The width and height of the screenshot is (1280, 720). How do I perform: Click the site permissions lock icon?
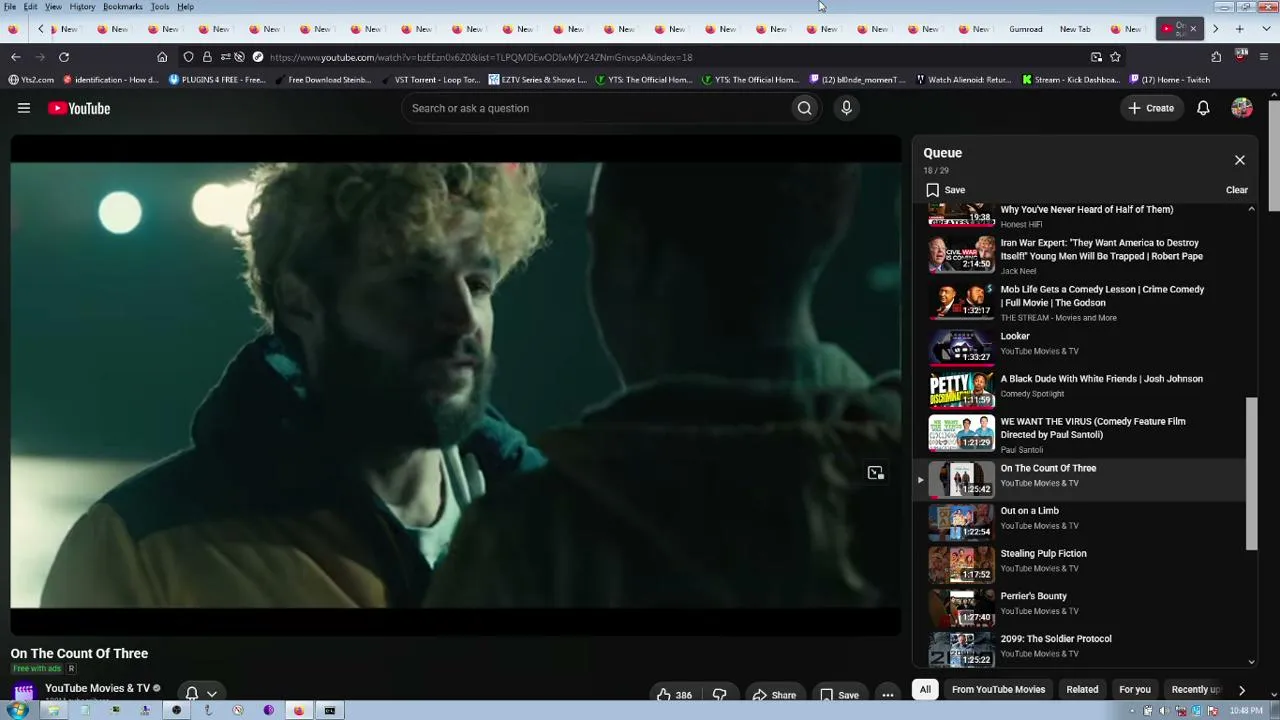coord(207,57)
